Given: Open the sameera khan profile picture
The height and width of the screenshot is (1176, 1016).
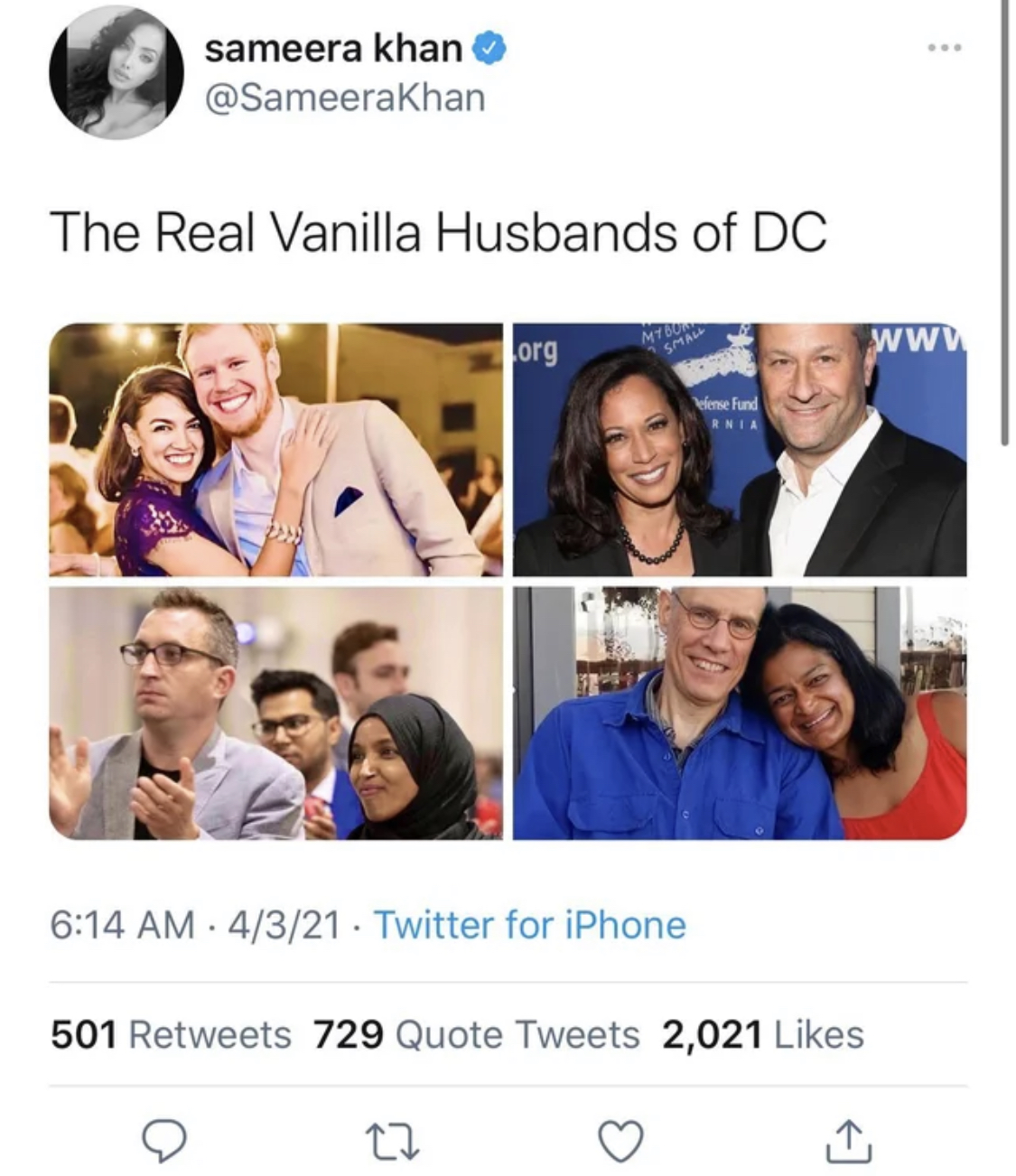Looking at the screenshot, I should tap(117, 72).
